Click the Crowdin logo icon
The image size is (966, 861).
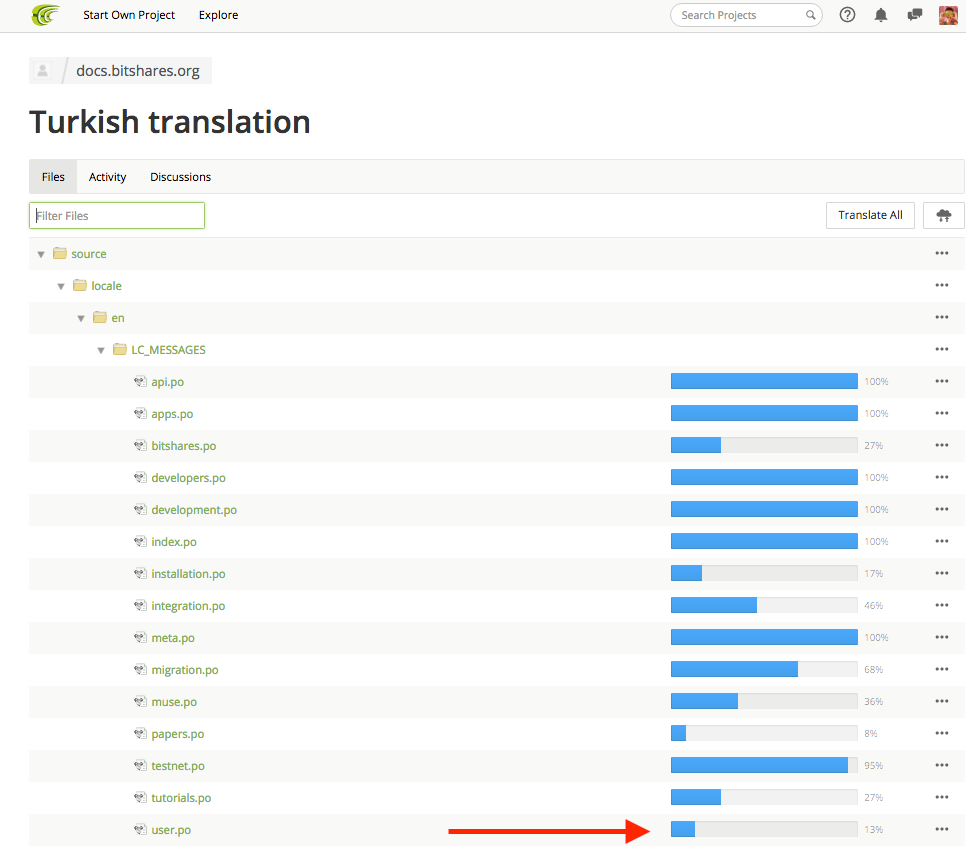pos(46,15)
